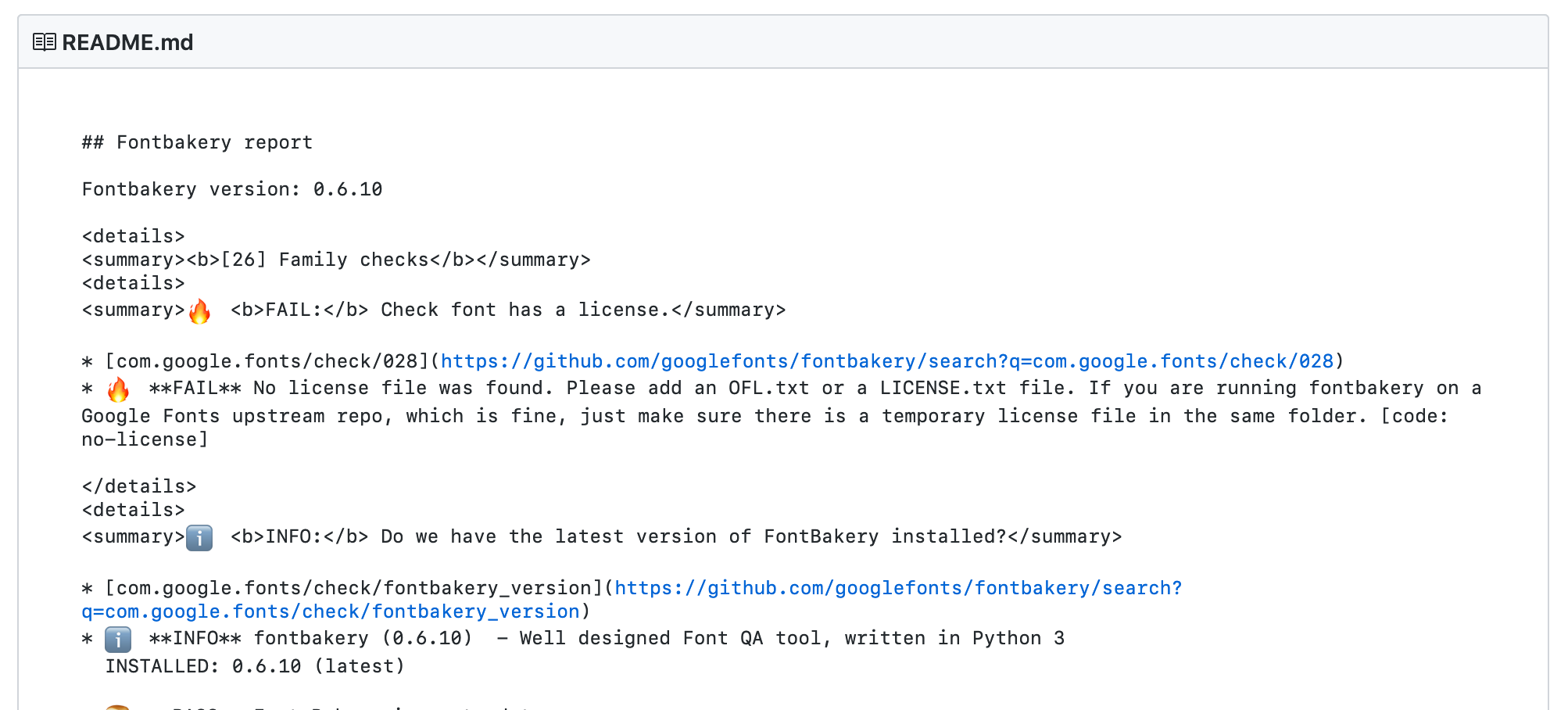Select the README.md file title
Screen dimensions: 1568x710
[x=127, y=43]
